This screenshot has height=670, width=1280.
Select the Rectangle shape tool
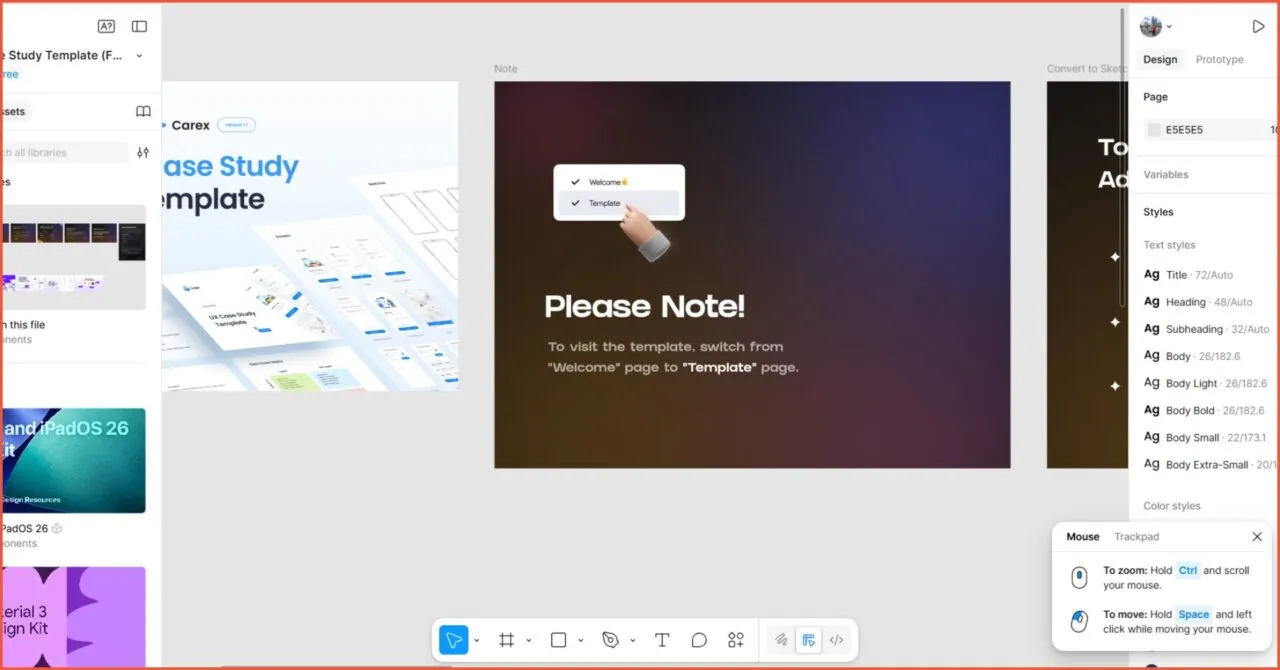click(x=558, y=639)
